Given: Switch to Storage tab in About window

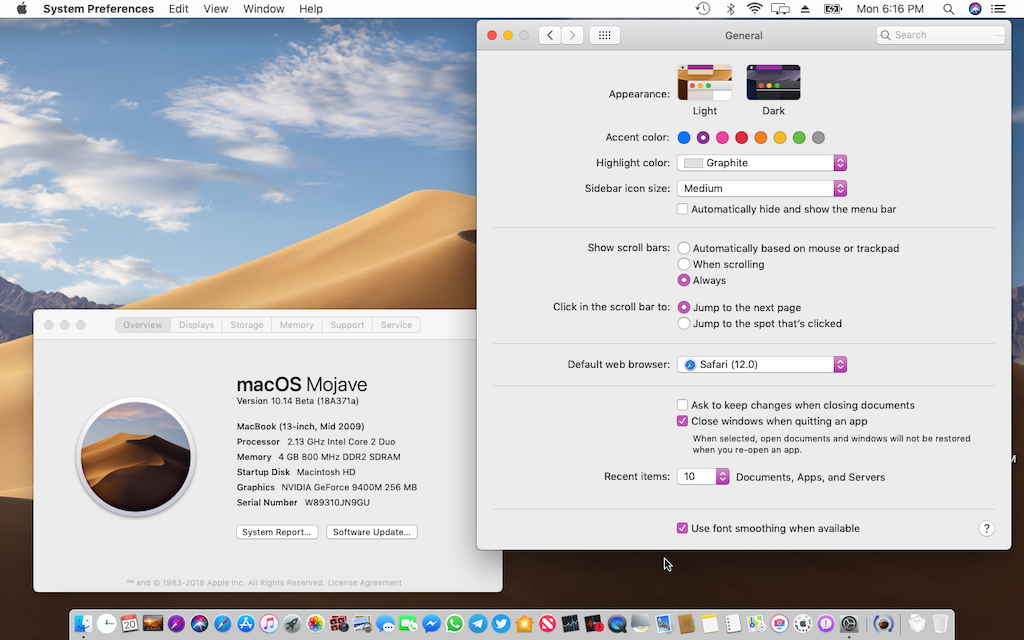Looking at the screenshot, I should pyautogui.click(x=247, y=325).
